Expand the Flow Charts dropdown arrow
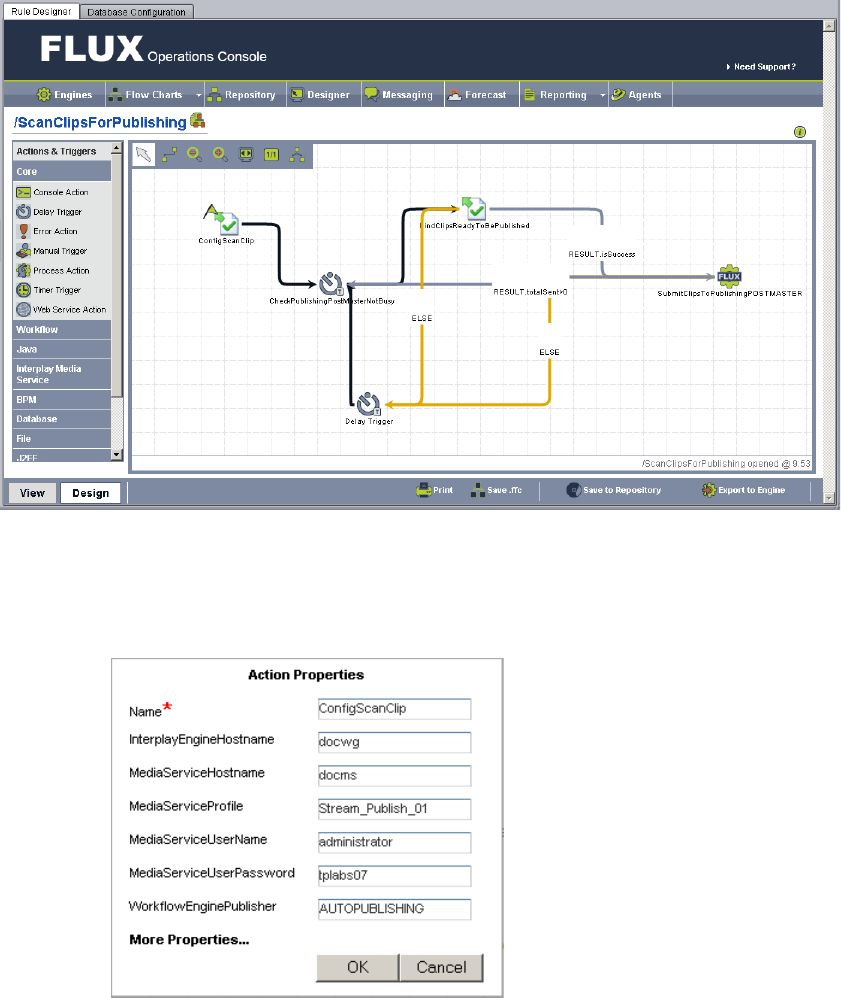Screen dimensions: 841x998 [x=198, y=95]
